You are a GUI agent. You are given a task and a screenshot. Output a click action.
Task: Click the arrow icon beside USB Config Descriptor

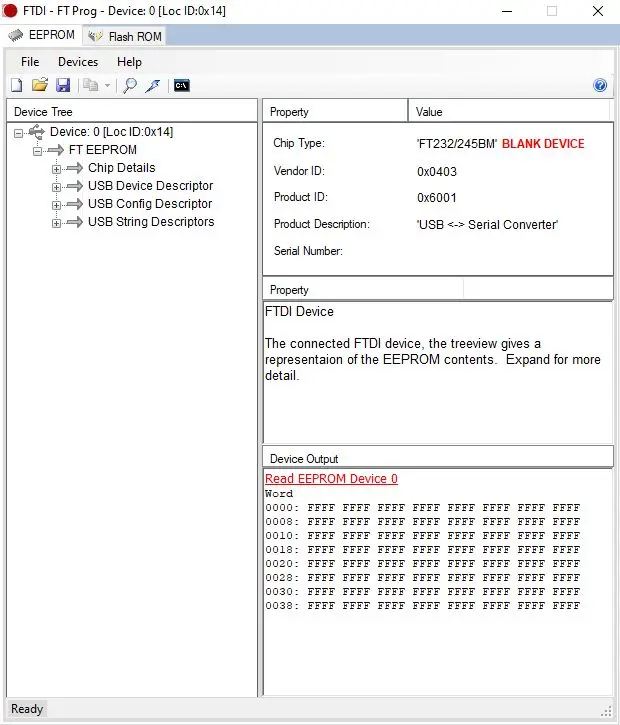(x=74, y=204)
